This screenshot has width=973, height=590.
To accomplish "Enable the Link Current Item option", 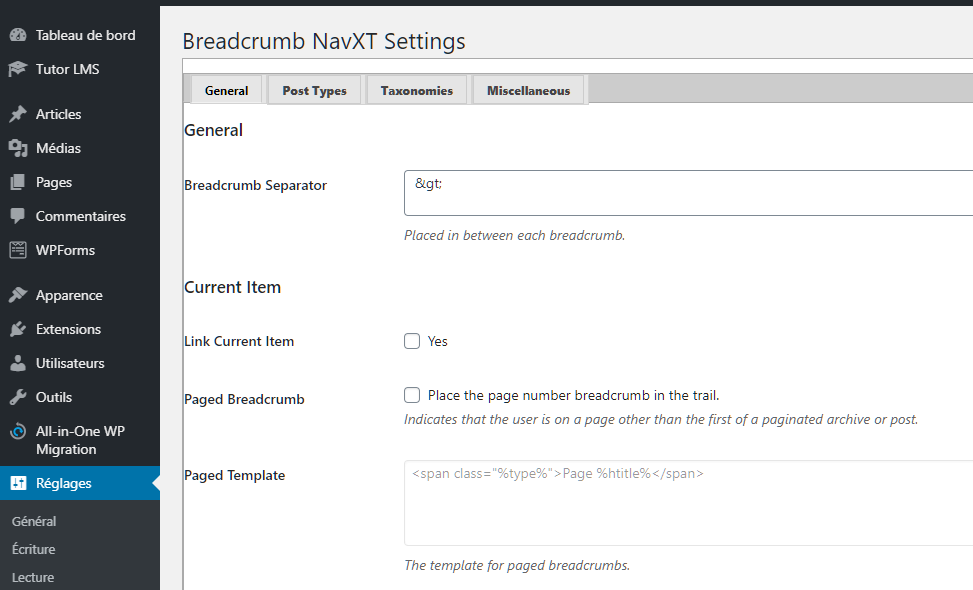I will (x=412, y=341).
